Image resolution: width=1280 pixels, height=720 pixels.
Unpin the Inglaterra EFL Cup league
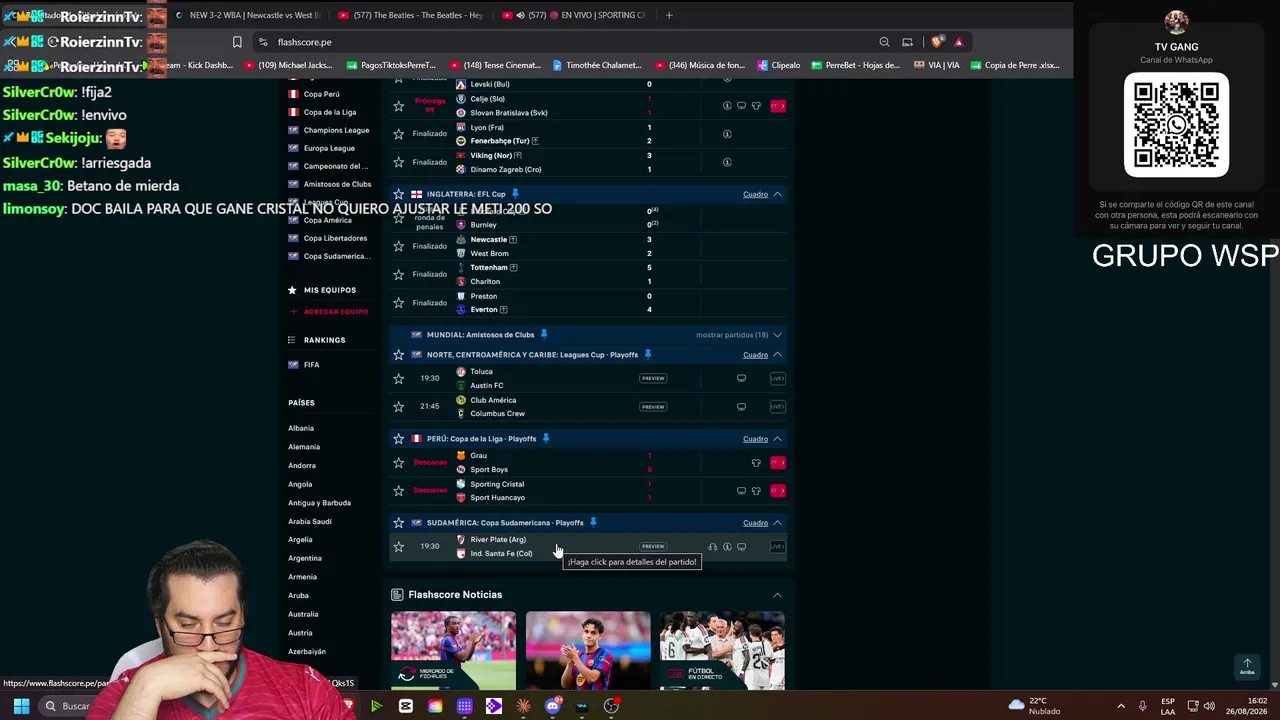click(516, 194)
